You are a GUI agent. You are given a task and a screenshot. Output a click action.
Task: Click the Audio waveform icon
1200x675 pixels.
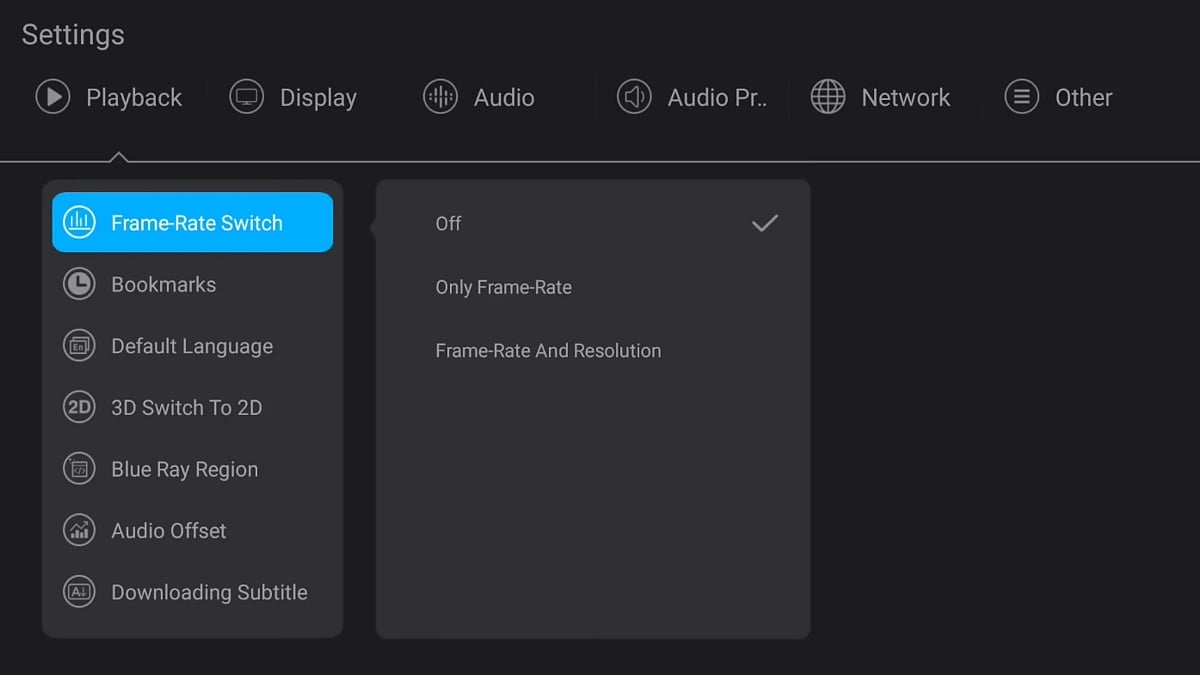440,97
